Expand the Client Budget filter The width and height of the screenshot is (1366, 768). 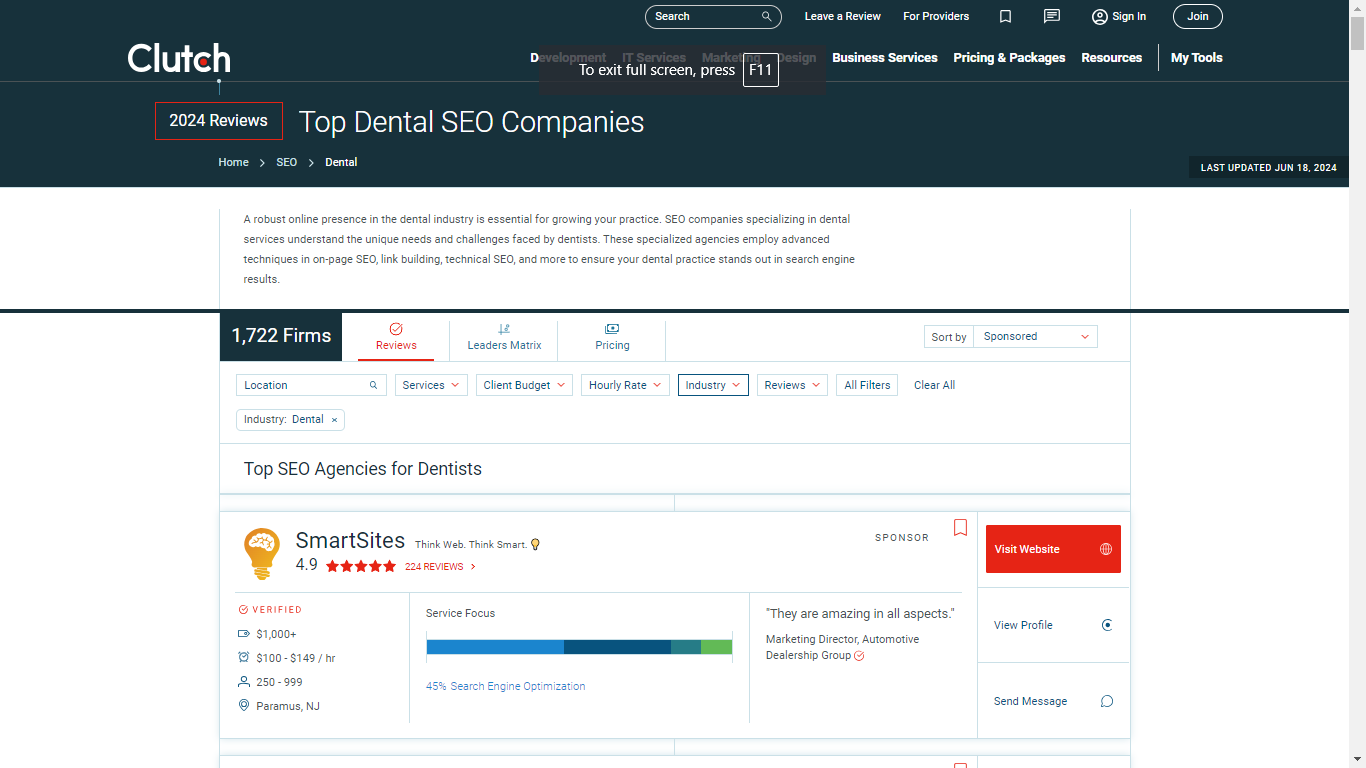coord(524,385)
